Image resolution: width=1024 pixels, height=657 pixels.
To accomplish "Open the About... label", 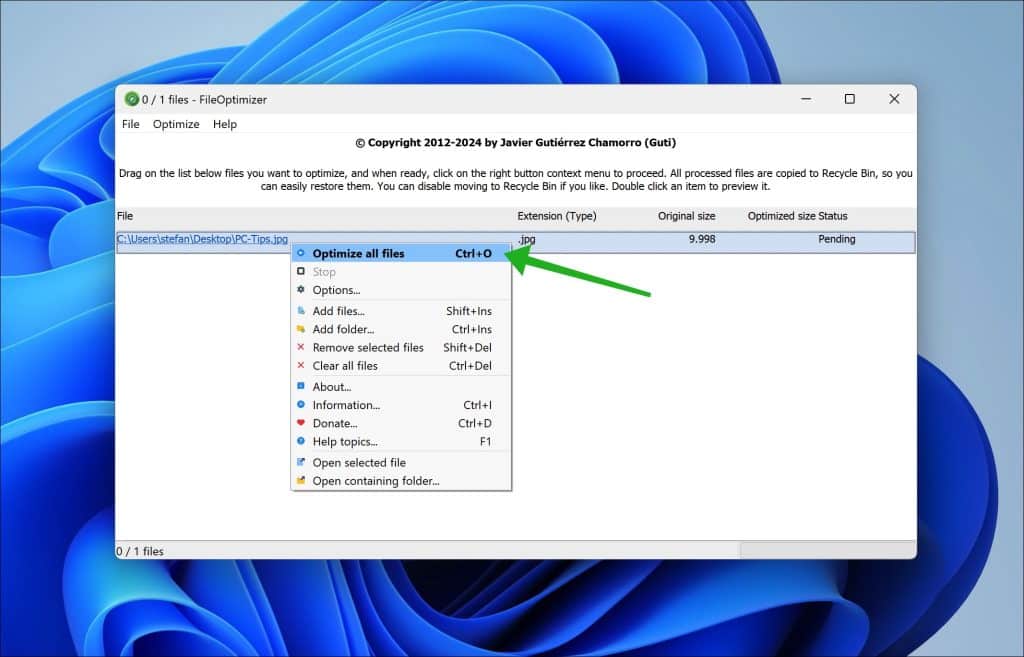I will (x=332, y=387).
